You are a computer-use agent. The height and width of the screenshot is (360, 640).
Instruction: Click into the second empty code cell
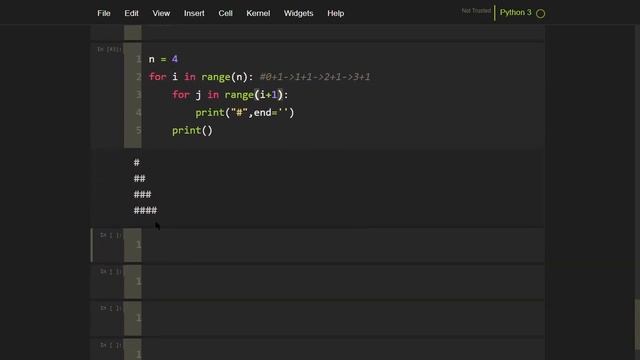point(343,282)
